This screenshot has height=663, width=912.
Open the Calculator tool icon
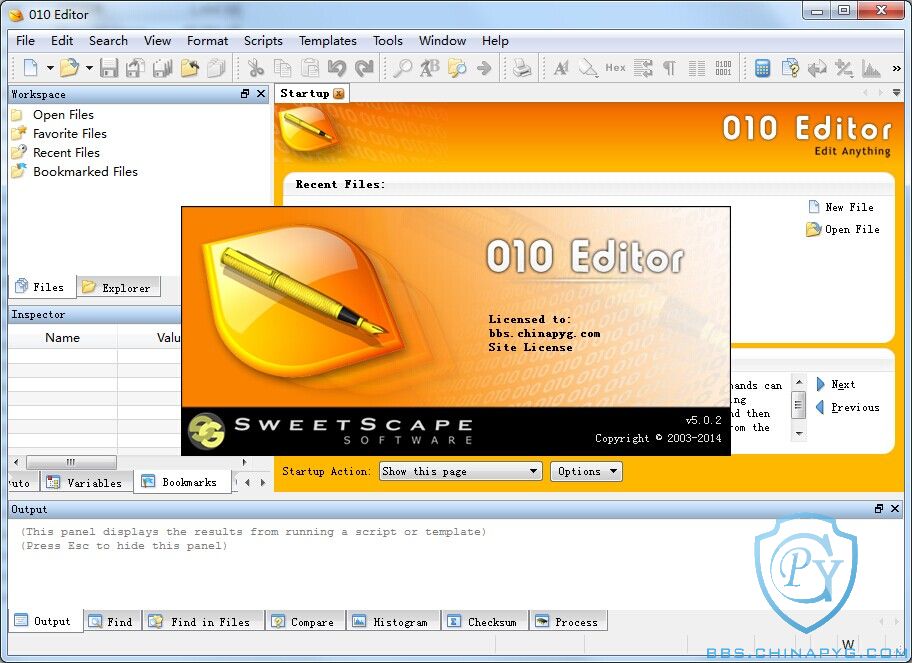click(763, 68)
